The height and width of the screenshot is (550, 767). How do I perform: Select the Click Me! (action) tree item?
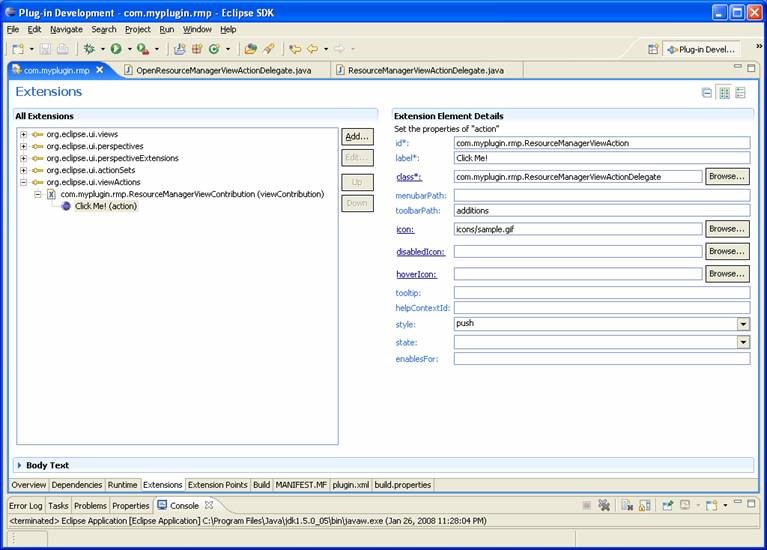[106, 206]
